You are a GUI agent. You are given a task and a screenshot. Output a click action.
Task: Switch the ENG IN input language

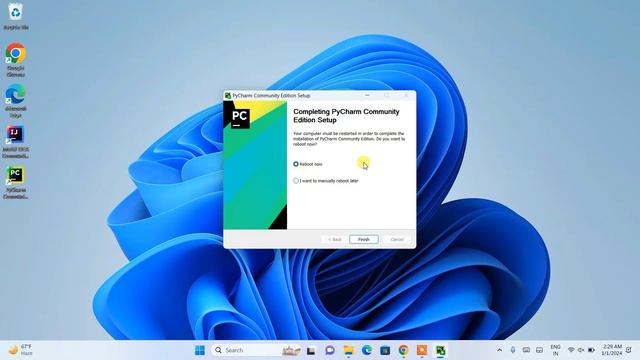click(556, 350)
